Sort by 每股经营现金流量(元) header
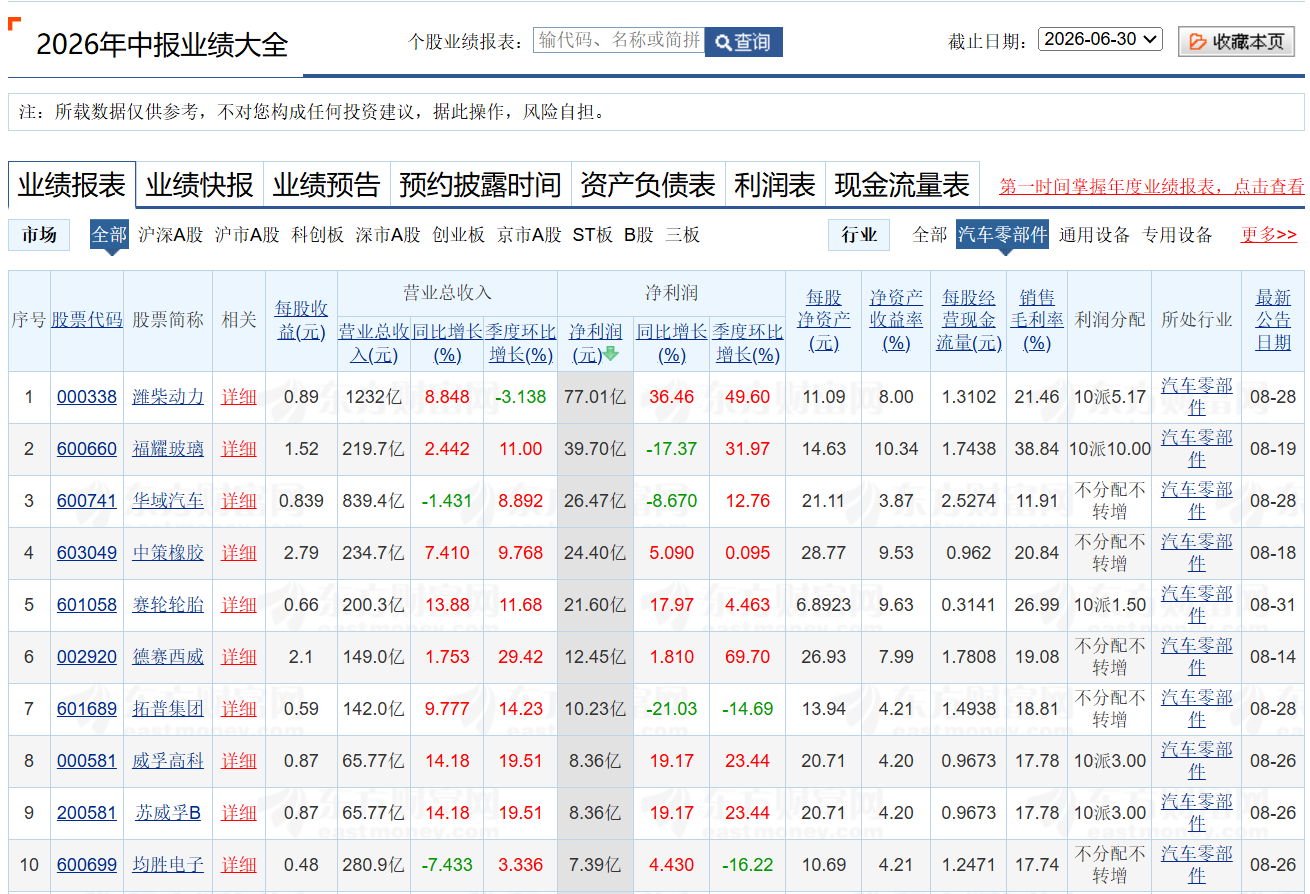 click(x=969, y=320)
